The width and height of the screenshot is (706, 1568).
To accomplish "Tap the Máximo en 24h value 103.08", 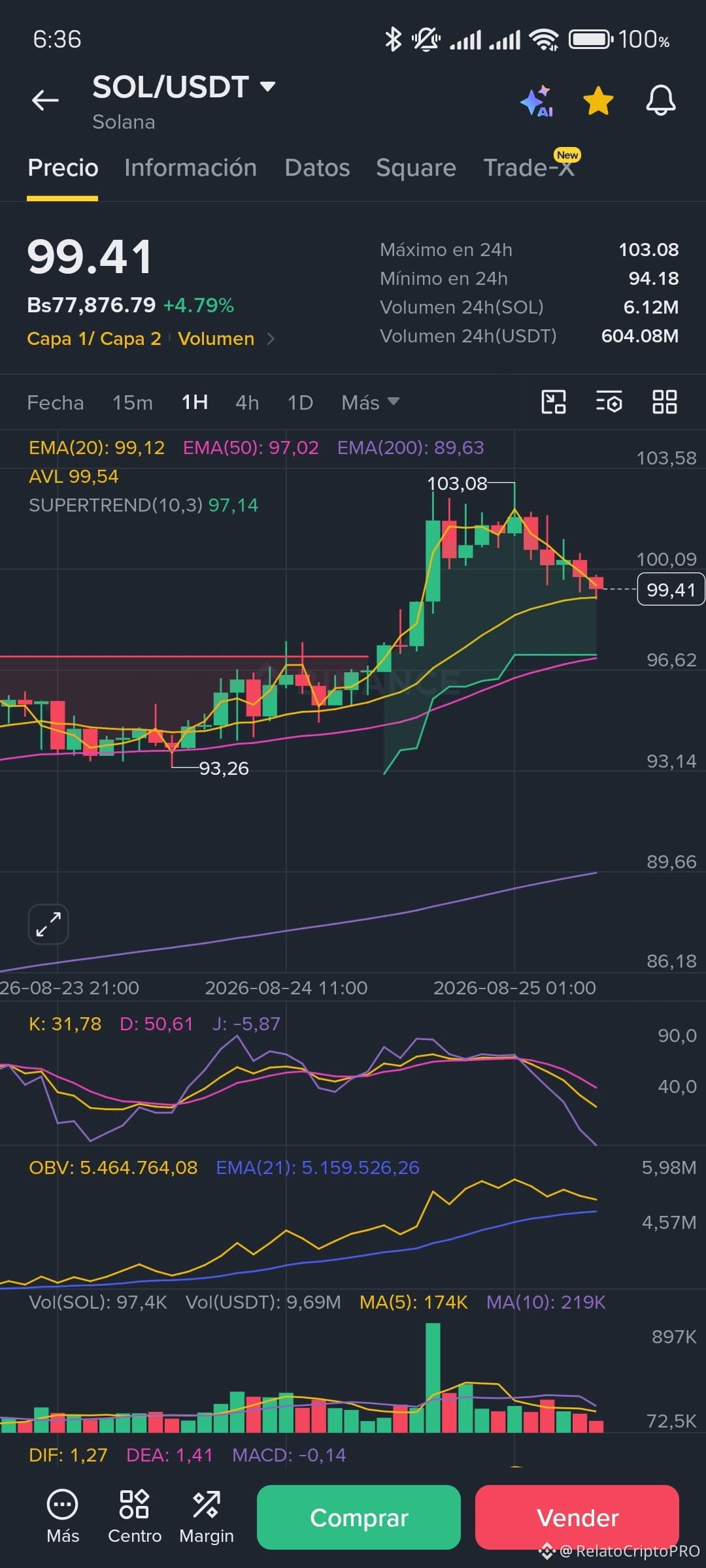I will [648, 250].
